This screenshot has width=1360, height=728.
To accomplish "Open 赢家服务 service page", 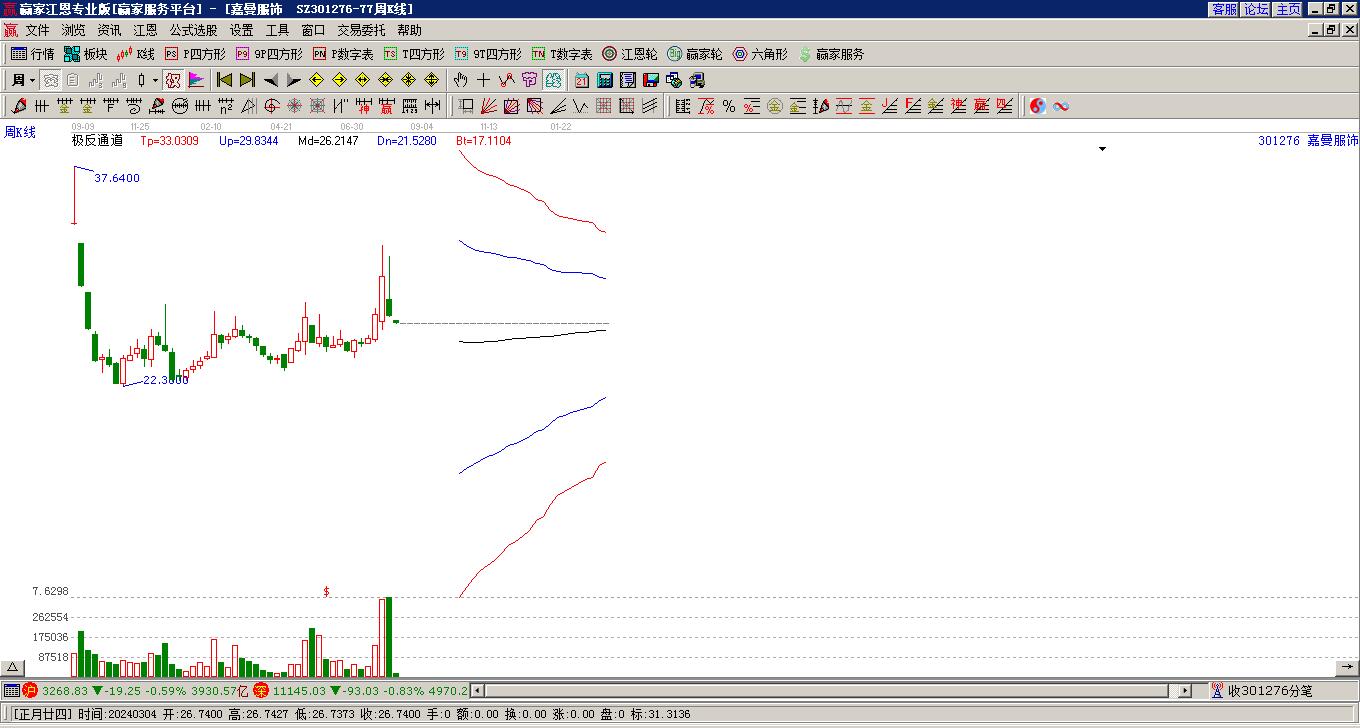I will click(x=831, y=54).
